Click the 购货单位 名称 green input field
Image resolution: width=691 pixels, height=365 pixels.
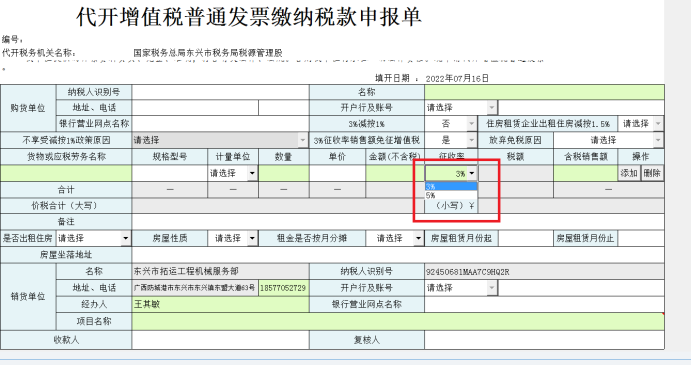click(x=544, y=92)
